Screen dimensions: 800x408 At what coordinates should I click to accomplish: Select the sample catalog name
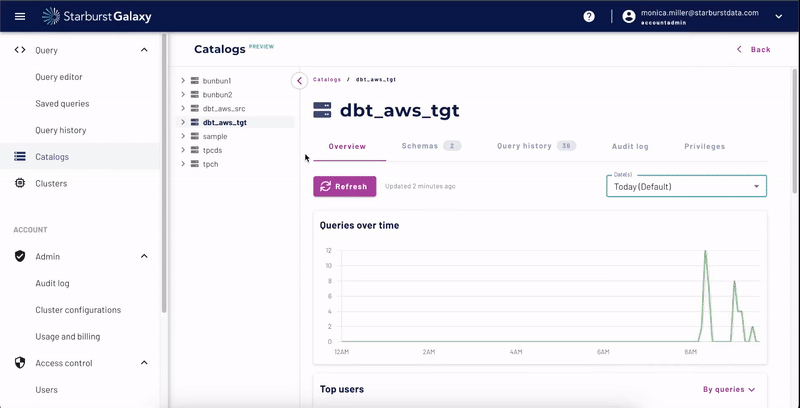215,137
